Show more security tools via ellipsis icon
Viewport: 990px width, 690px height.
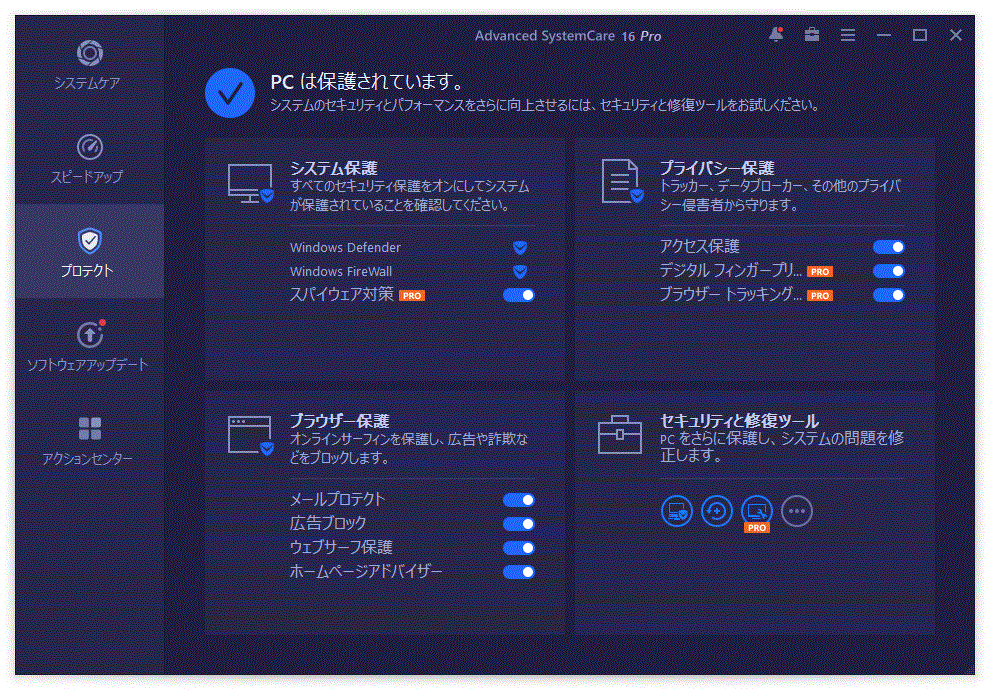(x=797, y=511)
